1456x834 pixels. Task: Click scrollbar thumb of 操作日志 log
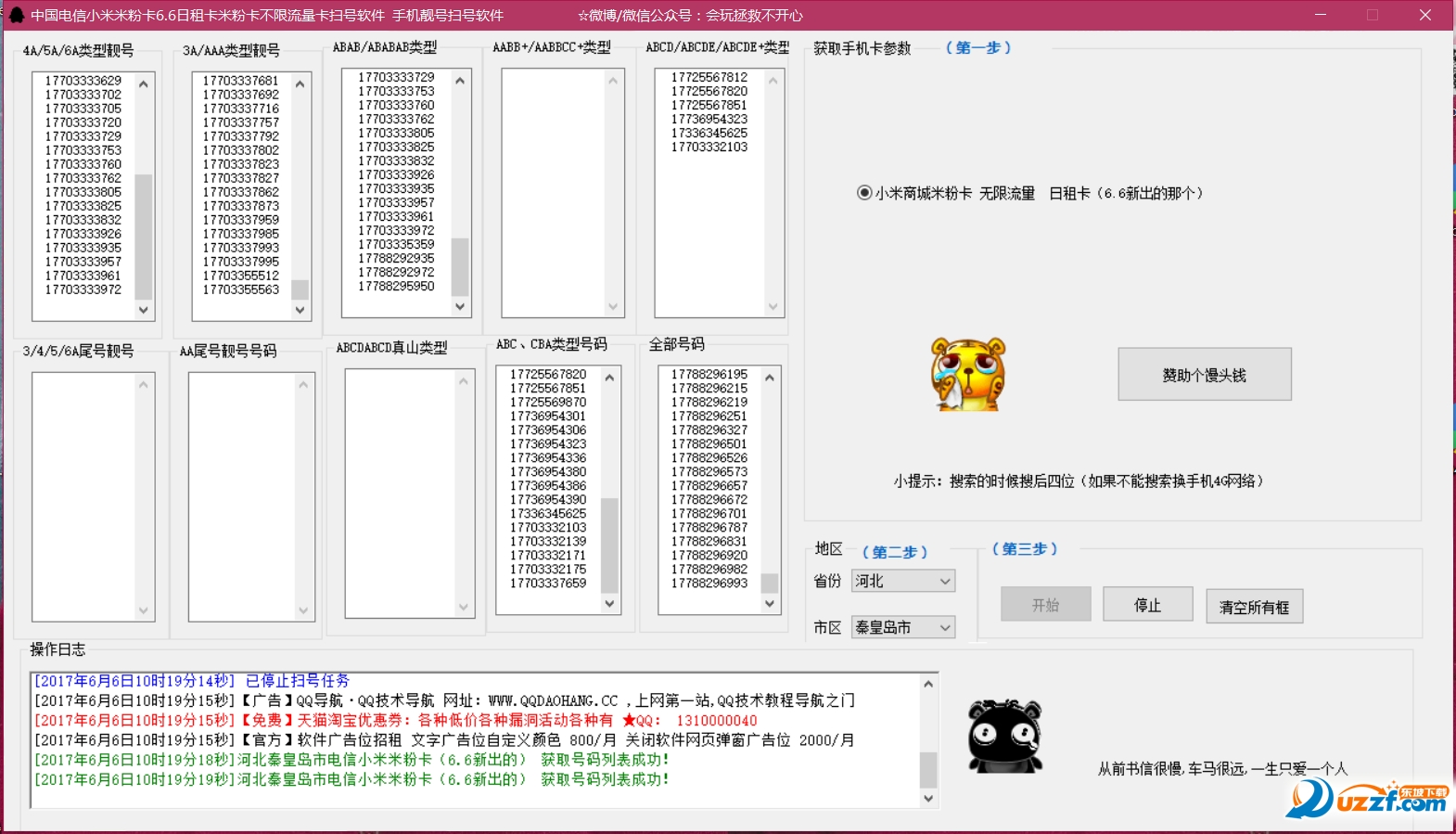(x=928, y=770)
